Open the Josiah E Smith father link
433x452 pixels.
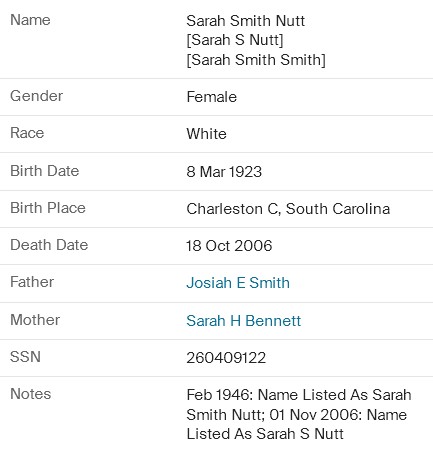238,283
